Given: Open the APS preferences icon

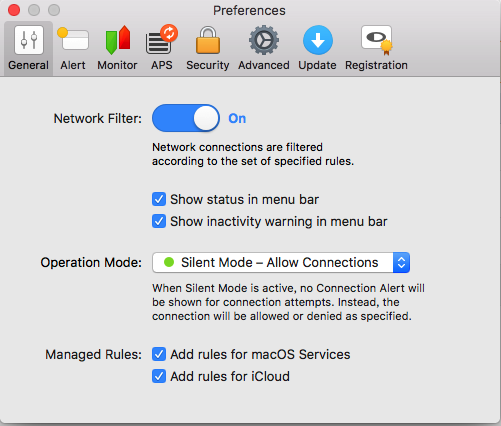Looking at the screenshot, I should 162,39.
